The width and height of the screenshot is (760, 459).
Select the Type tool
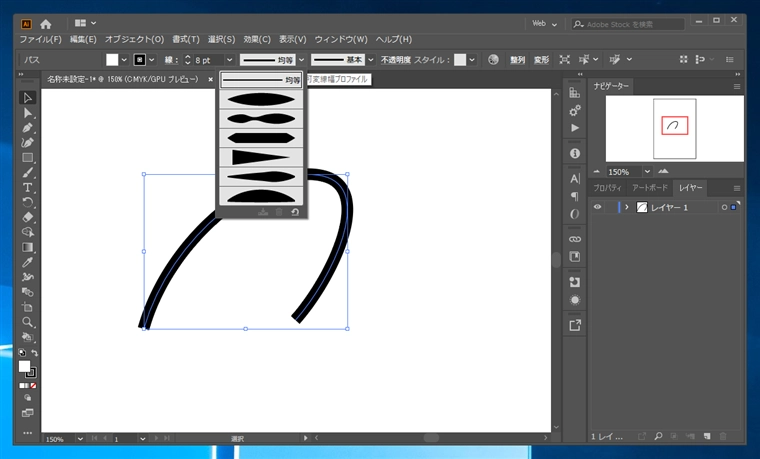pyautogui.click(x=27, y=188)
